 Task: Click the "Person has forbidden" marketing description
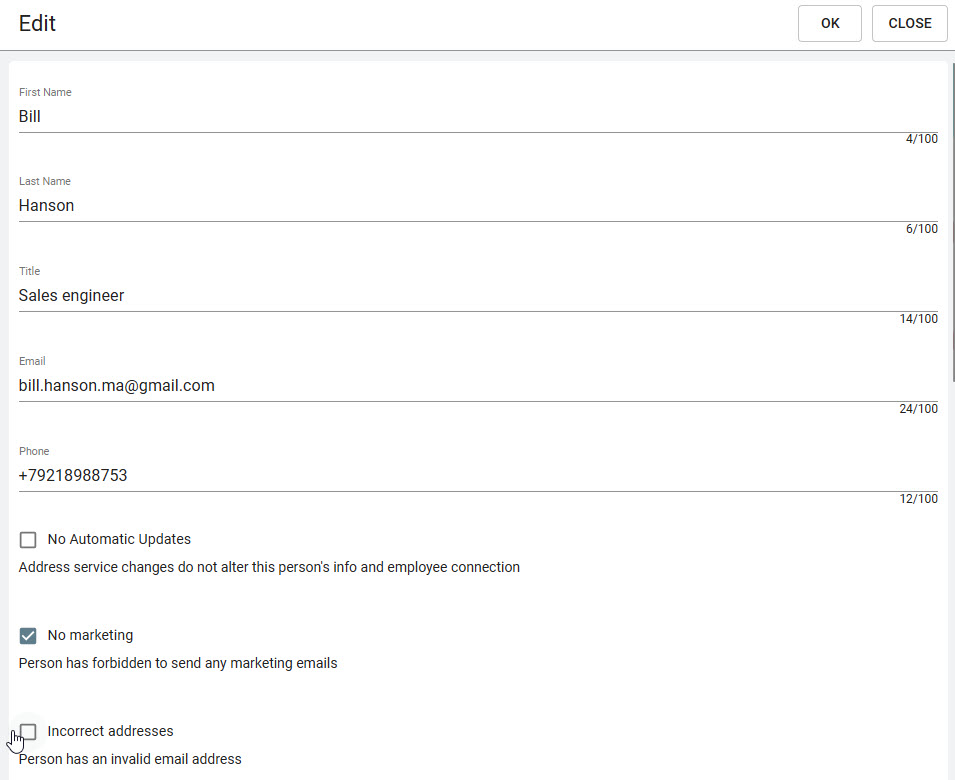(x=178, y=663)
